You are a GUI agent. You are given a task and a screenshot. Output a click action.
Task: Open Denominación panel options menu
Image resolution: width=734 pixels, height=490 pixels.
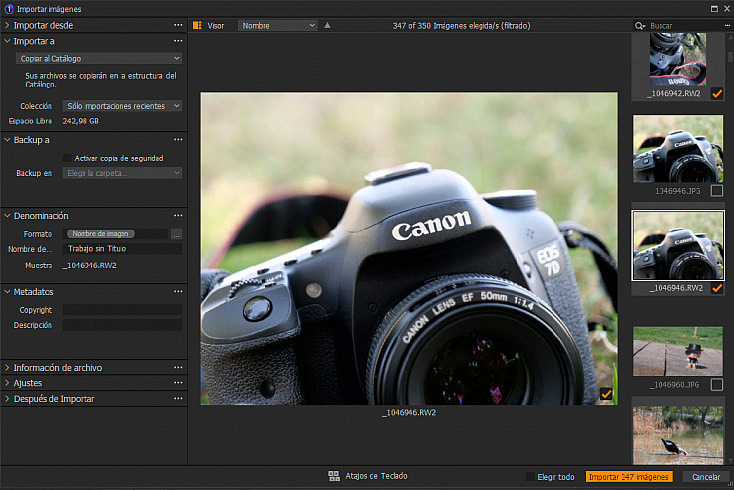click(178, 216)
